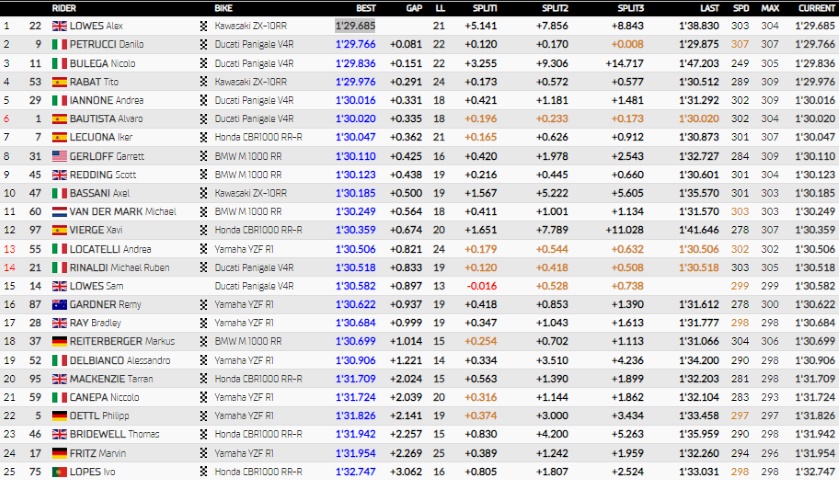This screenshot has height=480, width=840.
Task: Click BMW M 1000 RR in Gerloff row
Action: 248,156
